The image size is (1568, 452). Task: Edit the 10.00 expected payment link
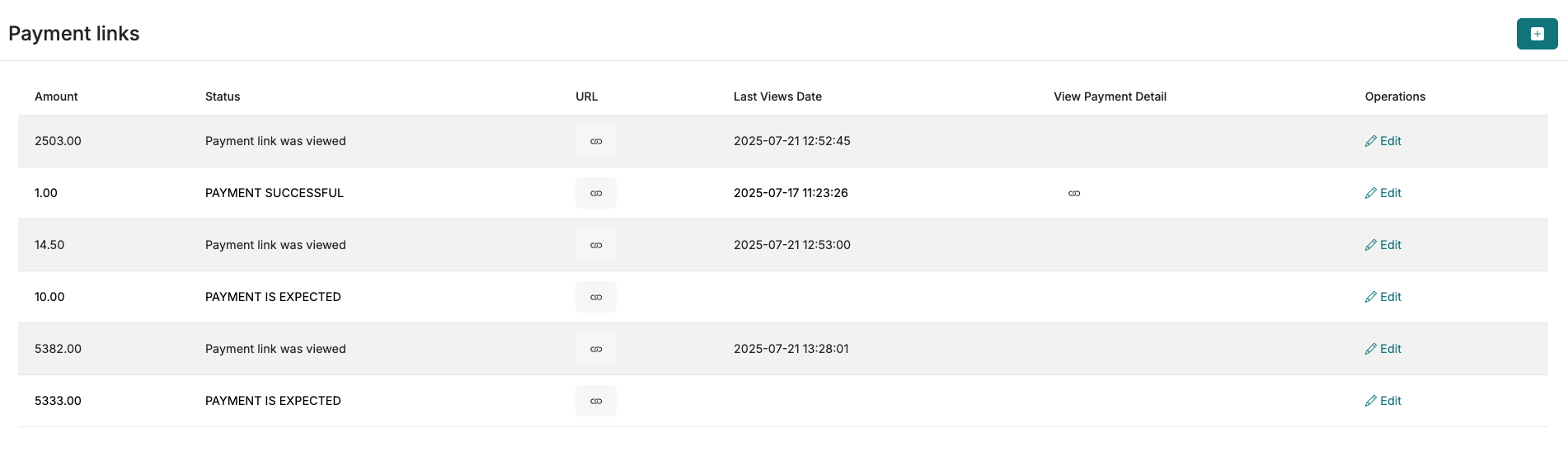click(1383, 297)
